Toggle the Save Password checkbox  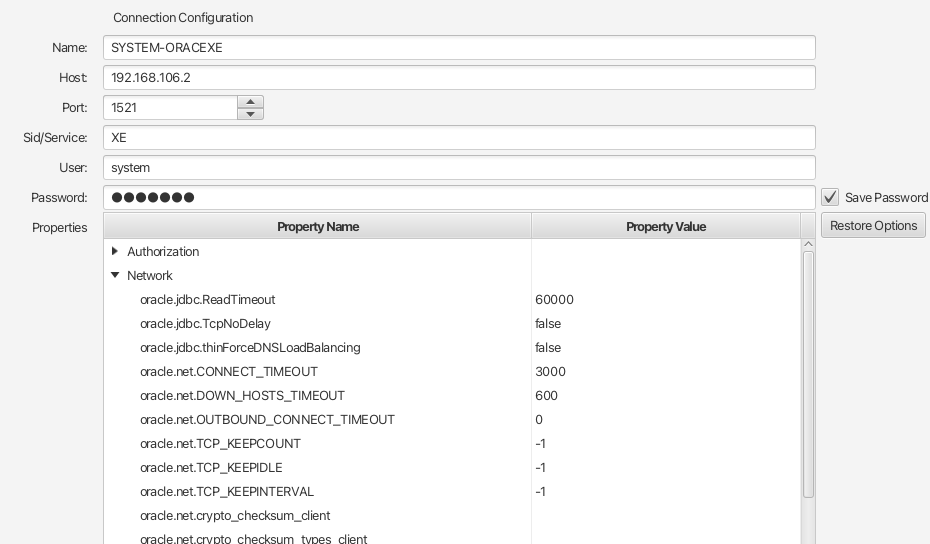click(830, 197)
